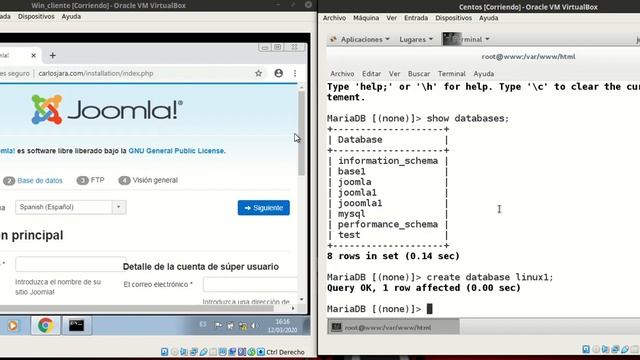Click Win_cliente green mouse integration icon
This screenshot has width=640, height=360.
click(x=251, y=352)
